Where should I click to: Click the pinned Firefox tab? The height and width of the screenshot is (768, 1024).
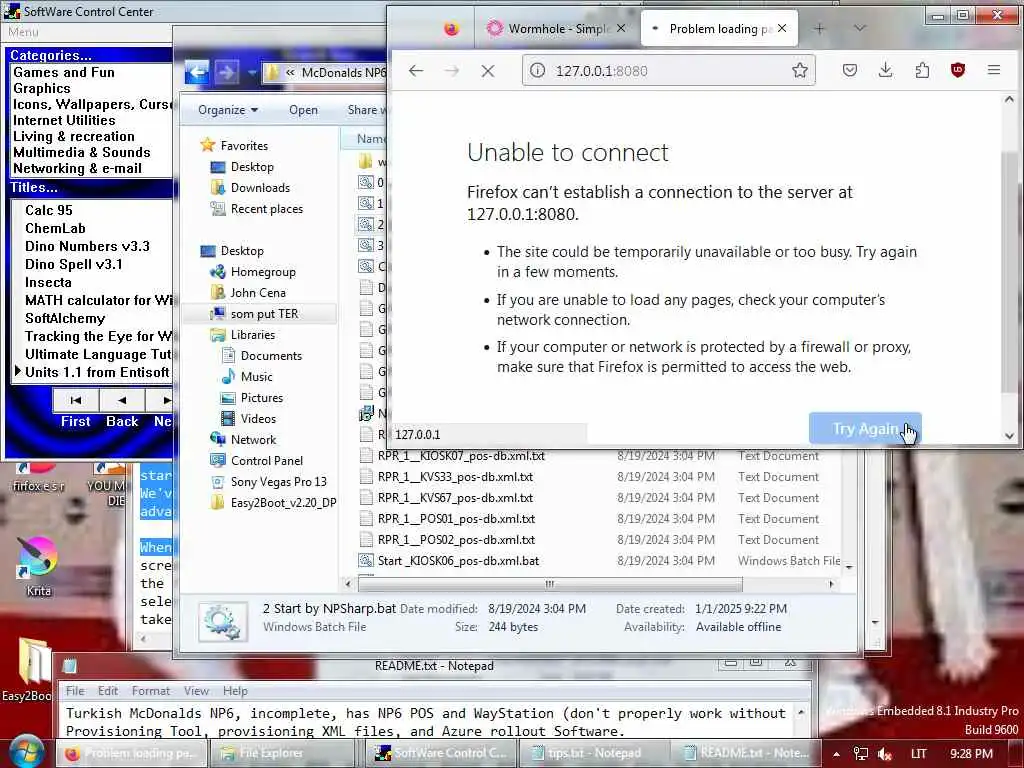451,29
